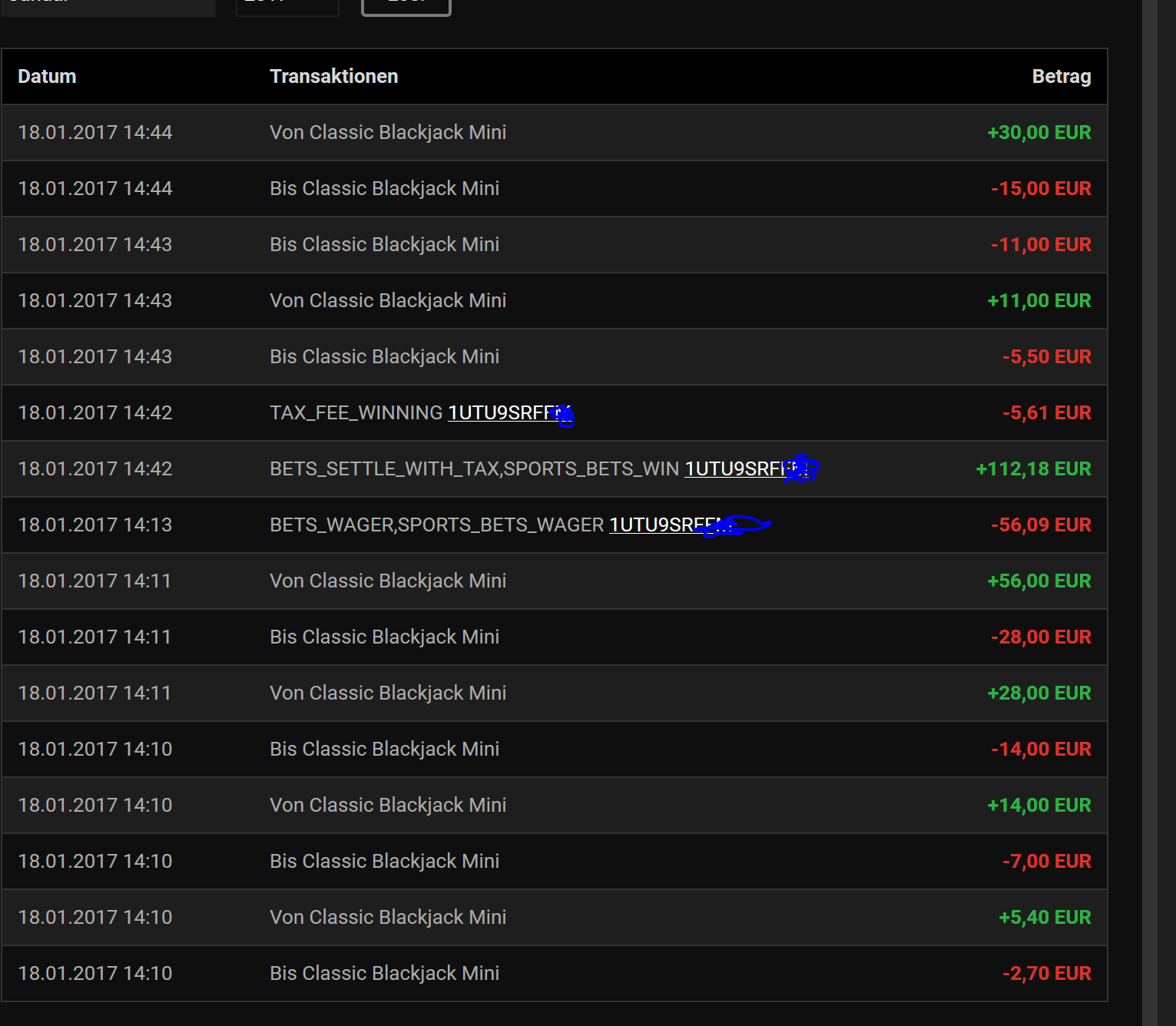Open bet ID link in BETS_SETTLE_WITH_TAX row
Viewport: 1176px width, 1026px height.
click(x=747, y=468)
